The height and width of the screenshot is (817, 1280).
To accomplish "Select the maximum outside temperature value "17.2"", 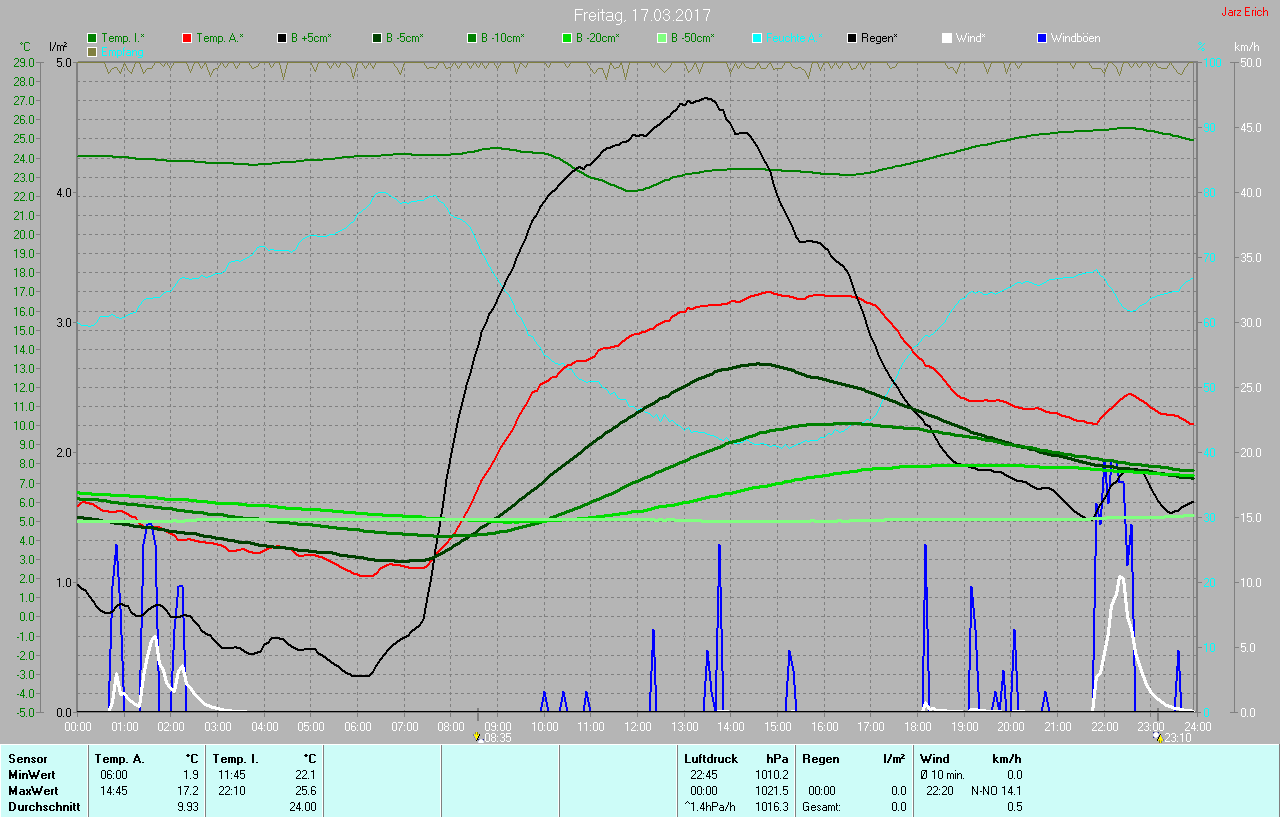I will (x=188, y=791).
